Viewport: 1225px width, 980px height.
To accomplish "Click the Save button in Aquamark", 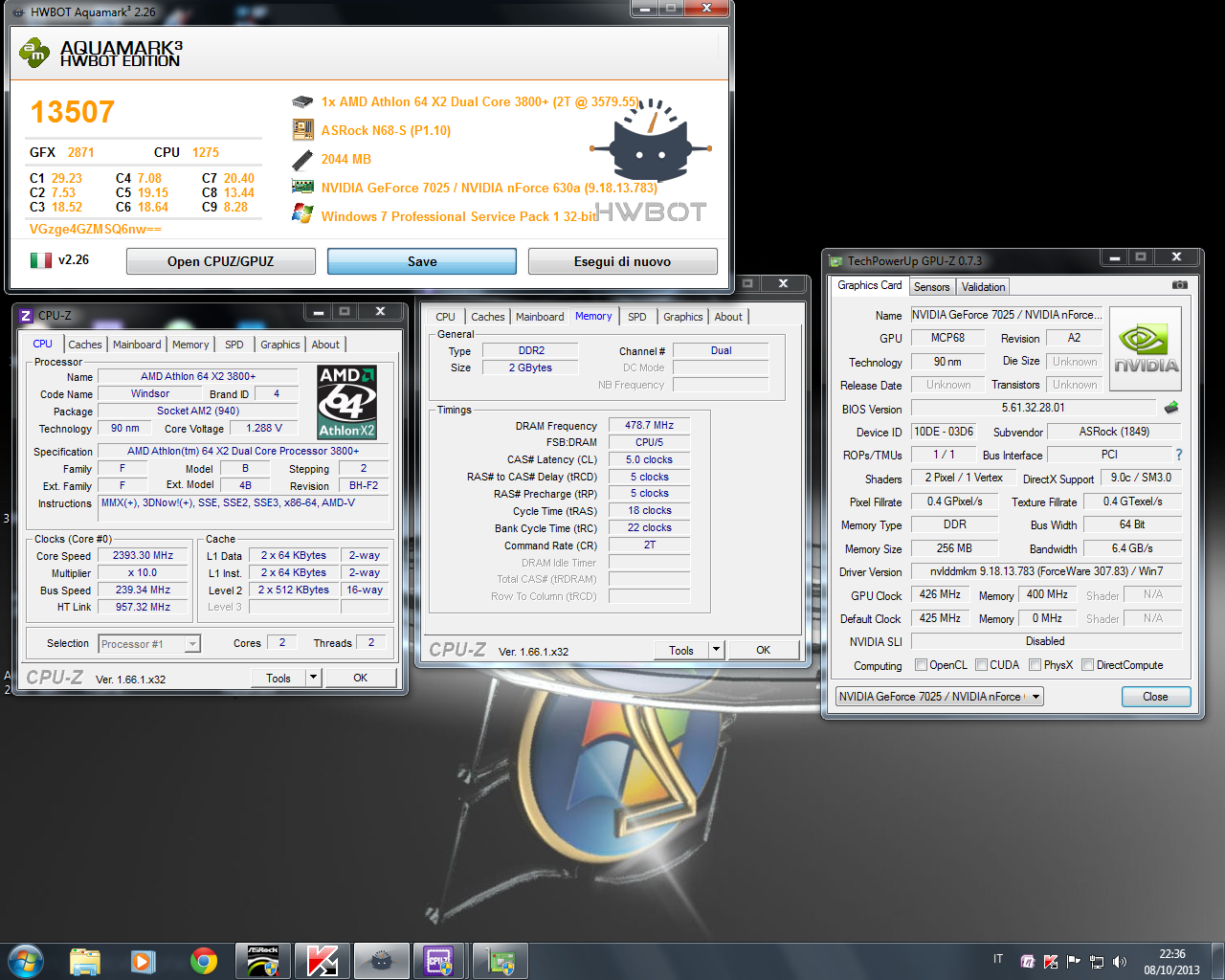I will [422, 261].
